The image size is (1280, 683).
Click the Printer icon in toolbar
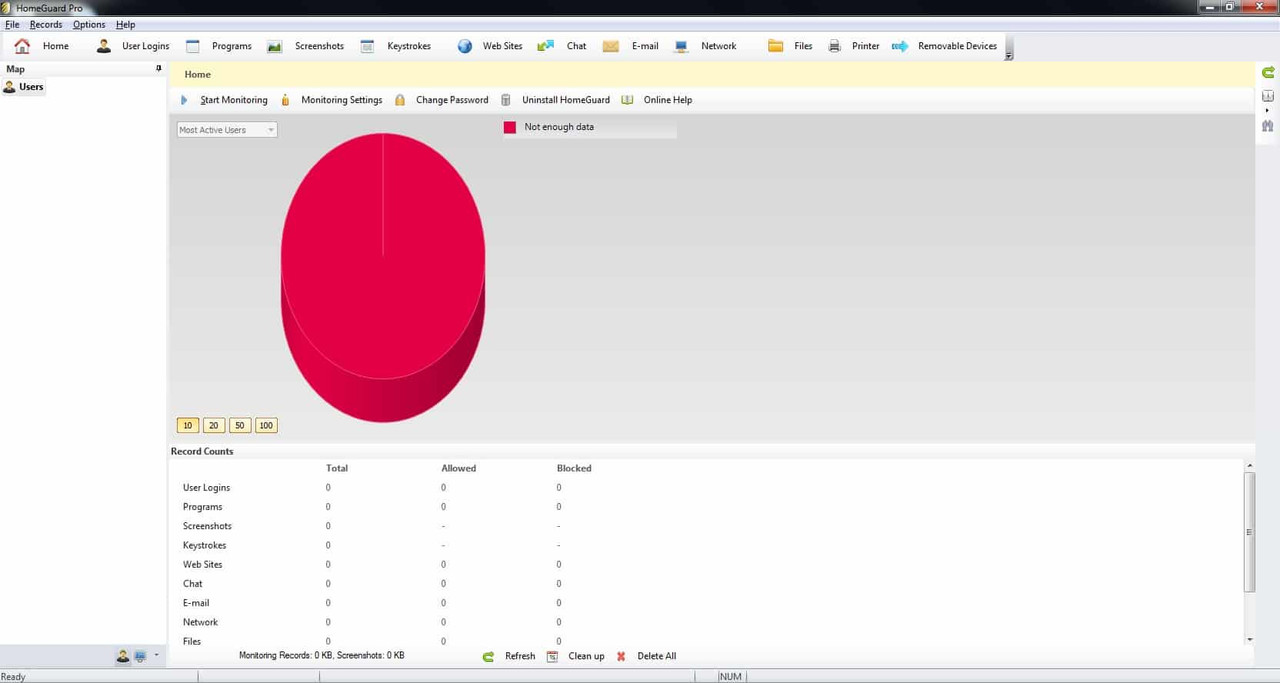point(834,46)
